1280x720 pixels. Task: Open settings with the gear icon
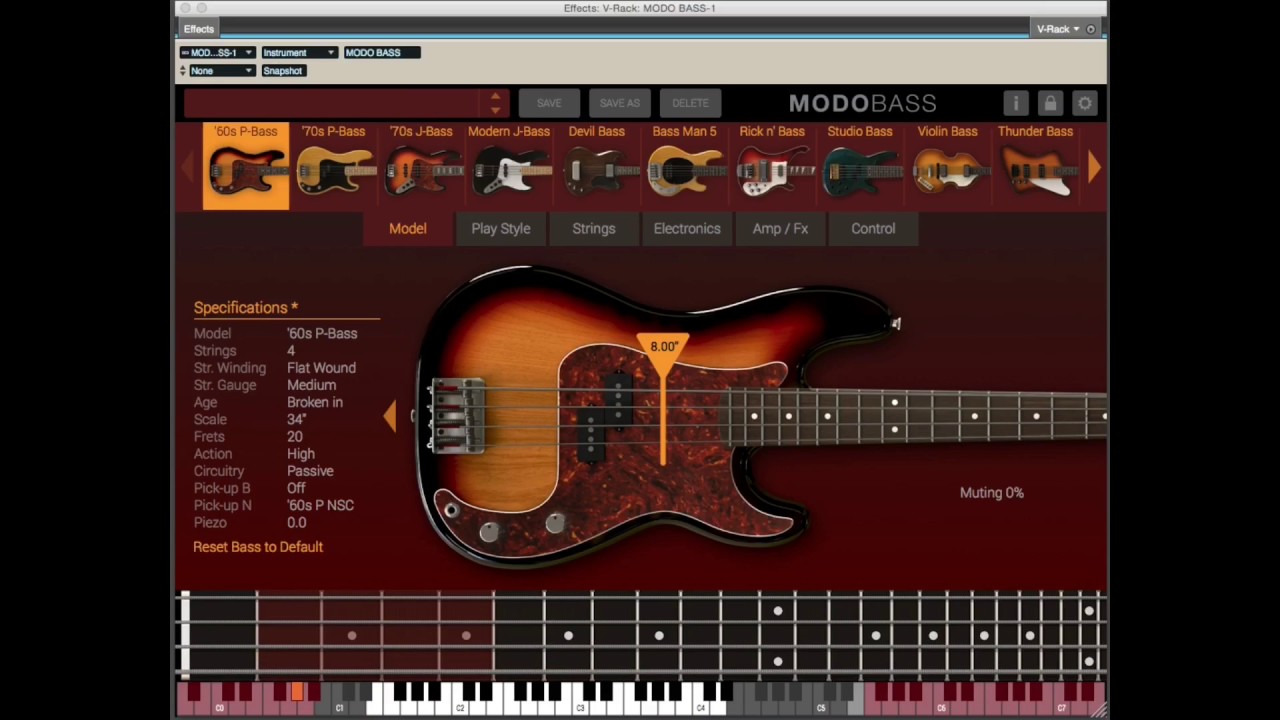click(1085, 103)
